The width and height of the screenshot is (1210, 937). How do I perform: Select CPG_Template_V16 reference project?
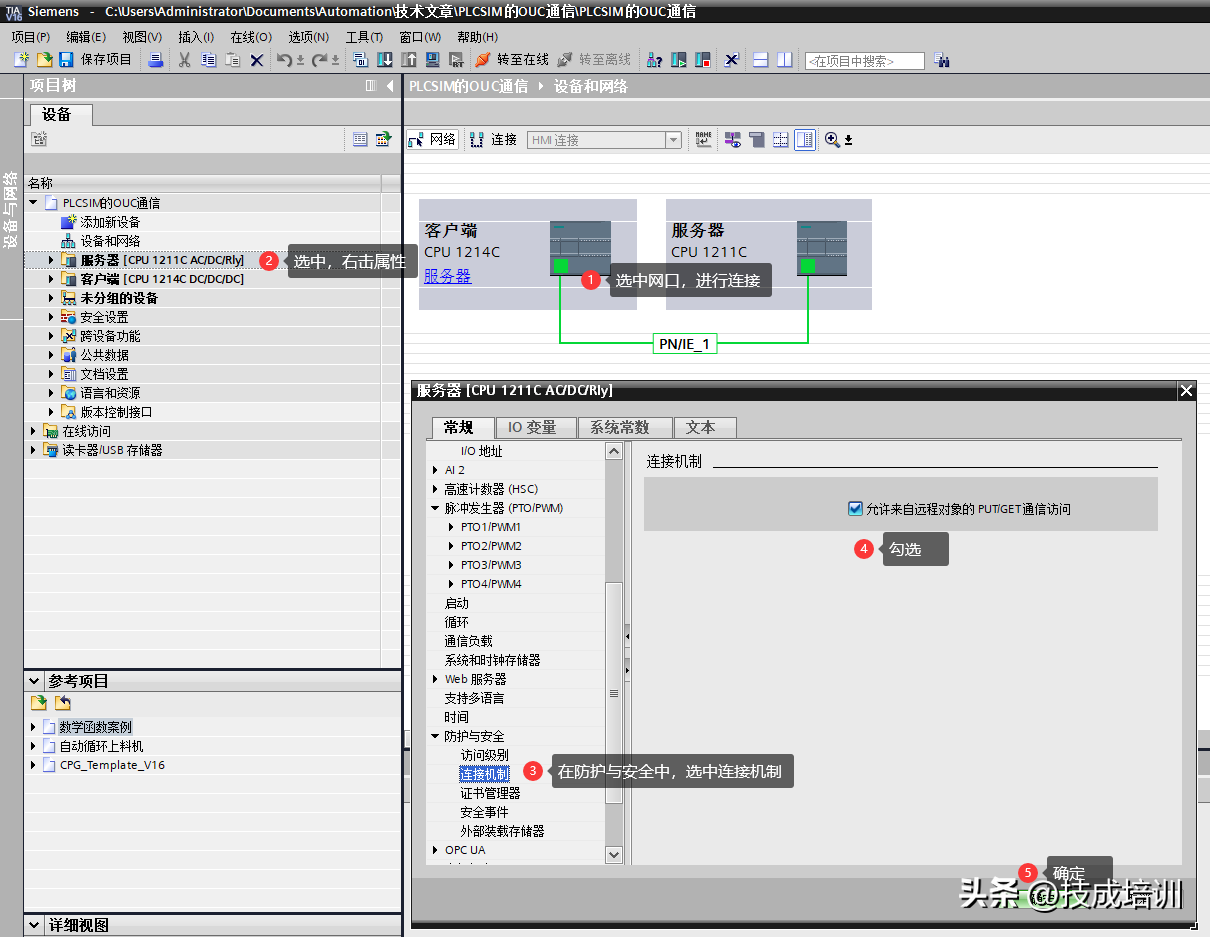point(112,765)
